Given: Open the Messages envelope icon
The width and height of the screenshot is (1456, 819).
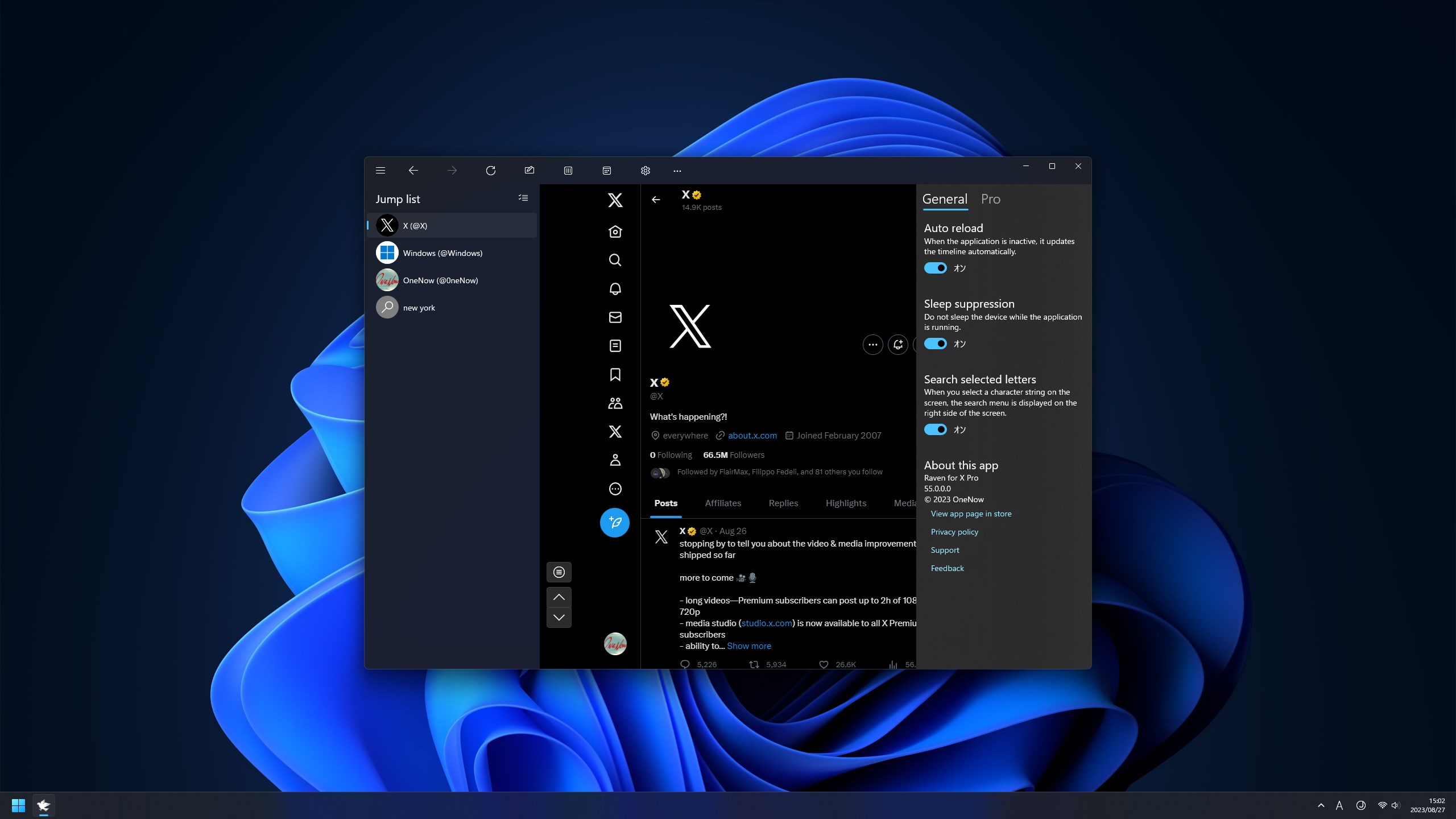Looking at the screenshot, I should [615, 317].
